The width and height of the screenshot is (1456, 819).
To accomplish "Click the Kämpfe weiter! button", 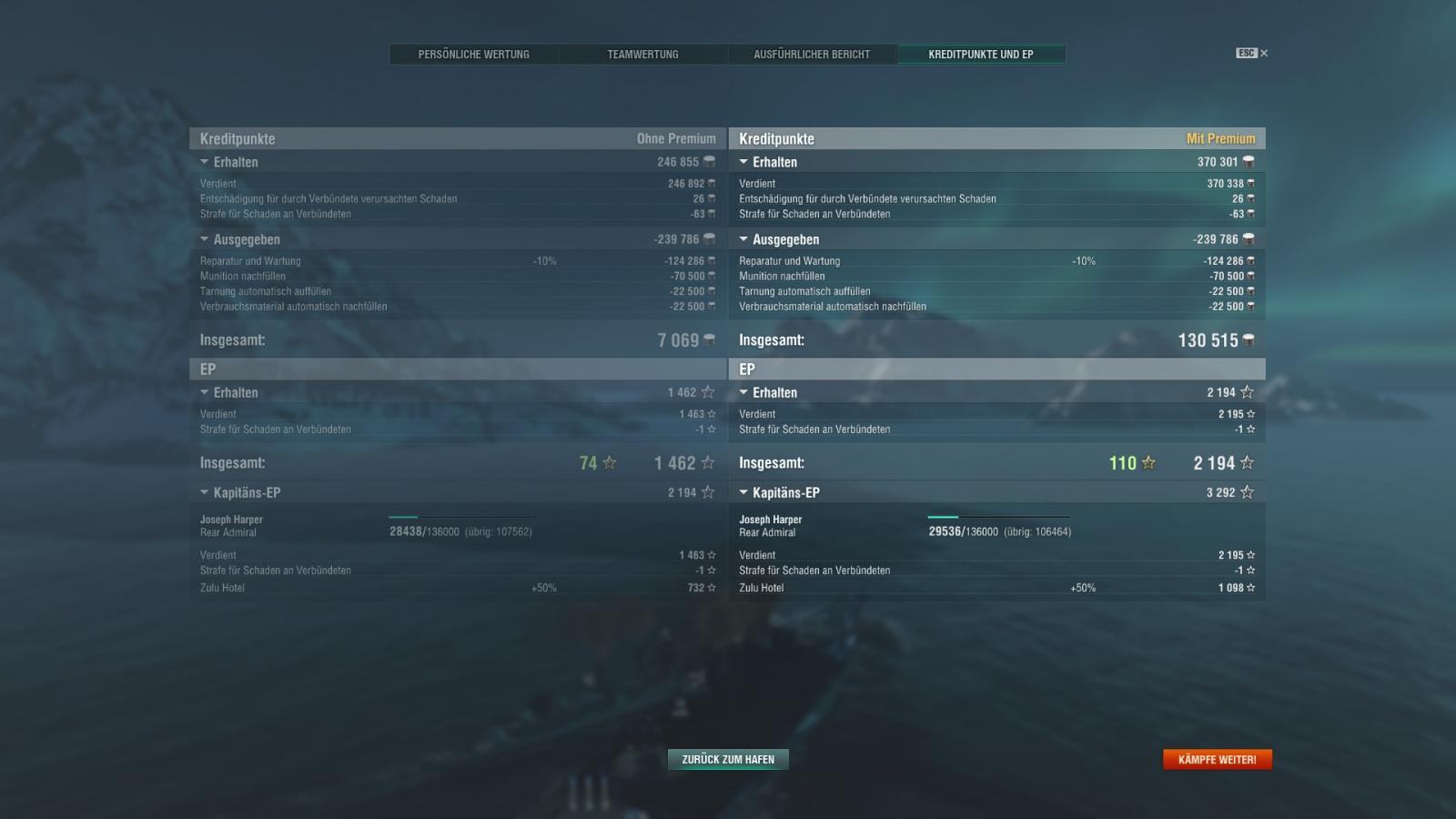I will 1218,759.
